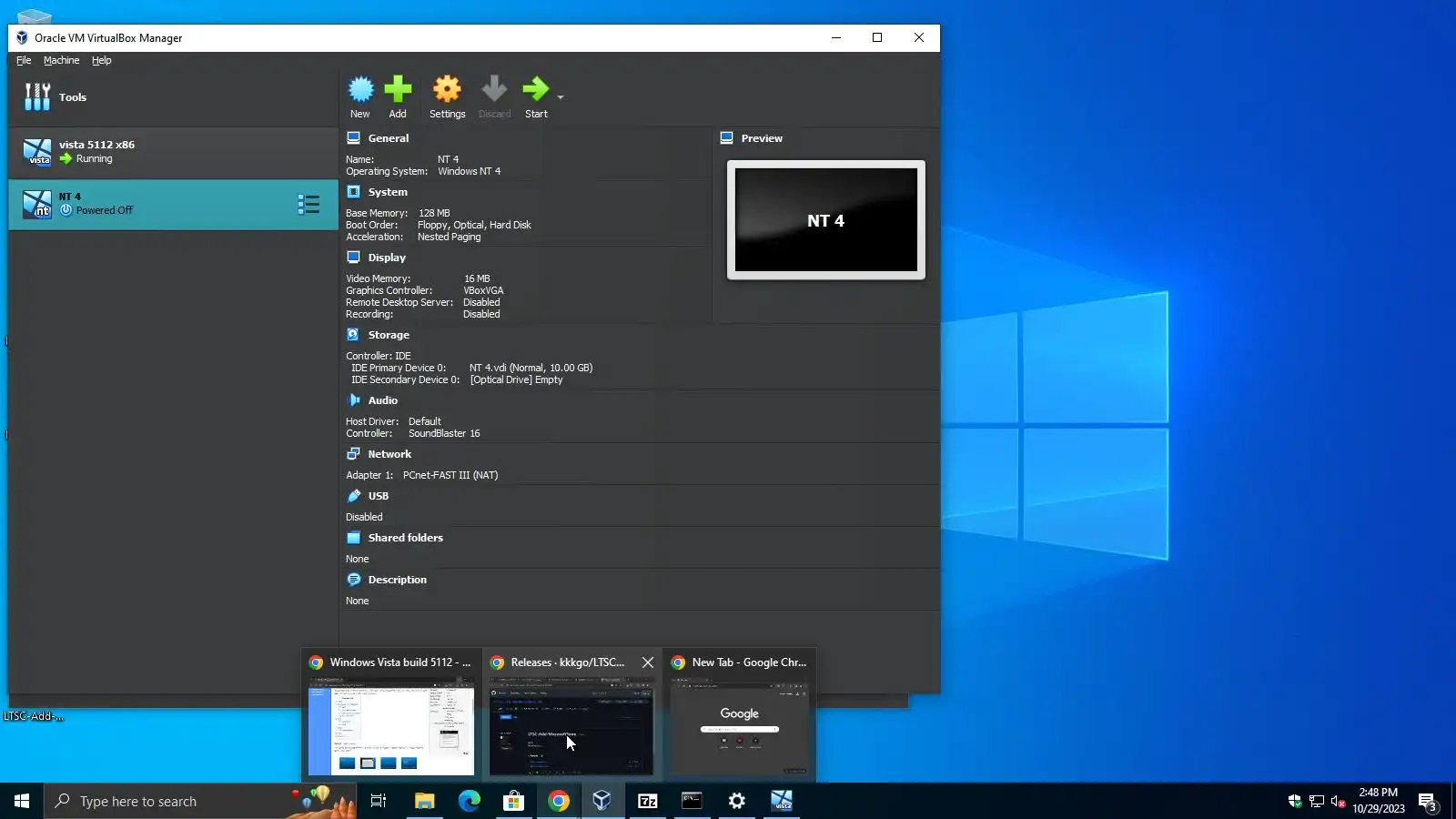
Task: Expand the Start button dropdown arrow
Action: click(x=561, y=96)
